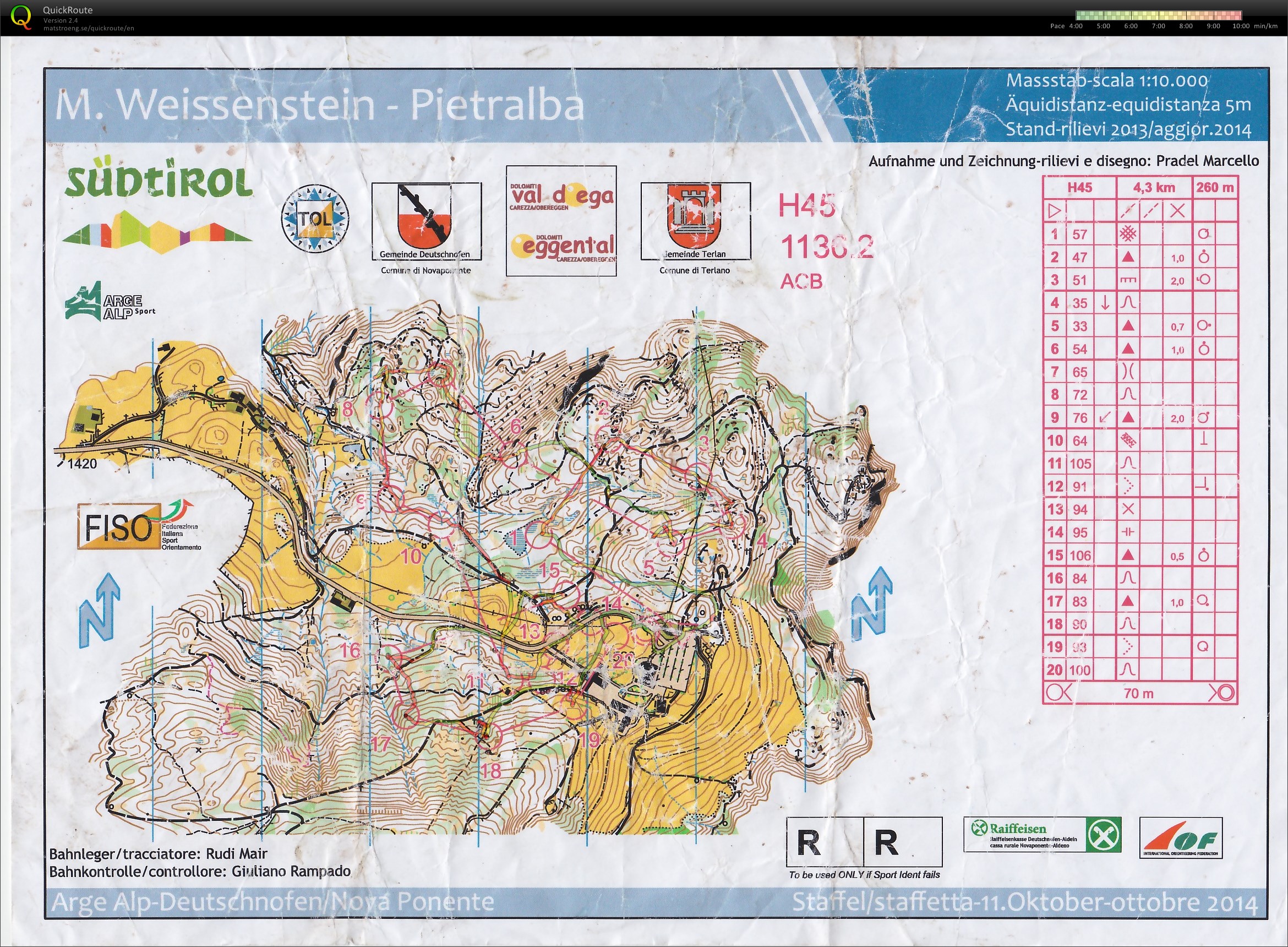Click the H45 header cell in control table
The image size is (1288, 947).
pyautogui.click(x=1079, y=187)
